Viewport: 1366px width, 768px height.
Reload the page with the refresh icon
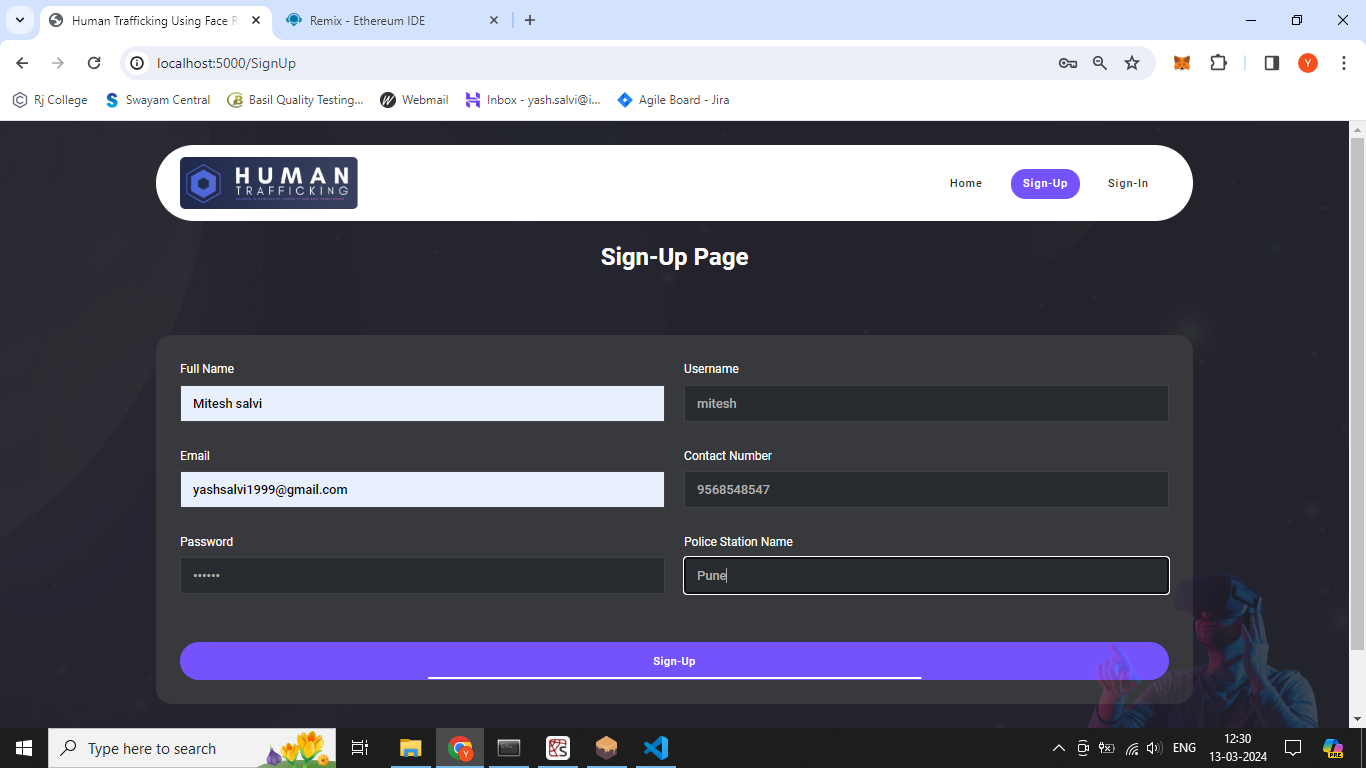[94, 63]
